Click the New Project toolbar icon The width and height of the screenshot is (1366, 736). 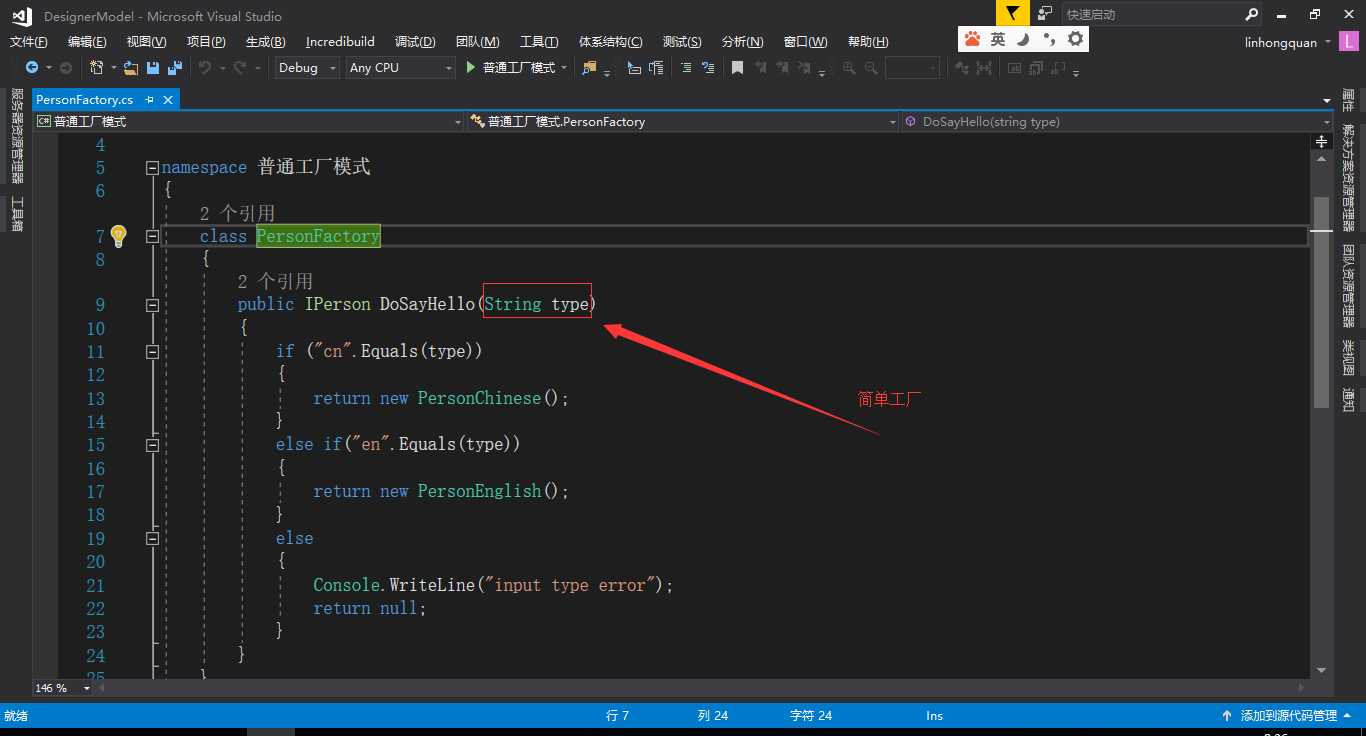click(x=97, y=67)
